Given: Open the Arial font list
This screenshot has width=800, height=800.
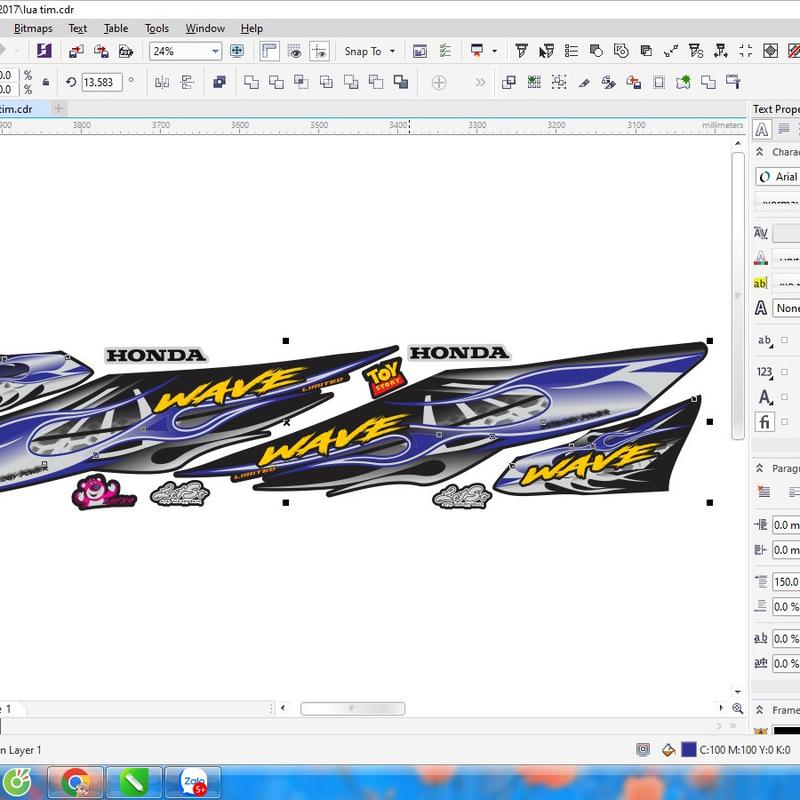Looking at the screenshot, I should click(x=778, y=177).
